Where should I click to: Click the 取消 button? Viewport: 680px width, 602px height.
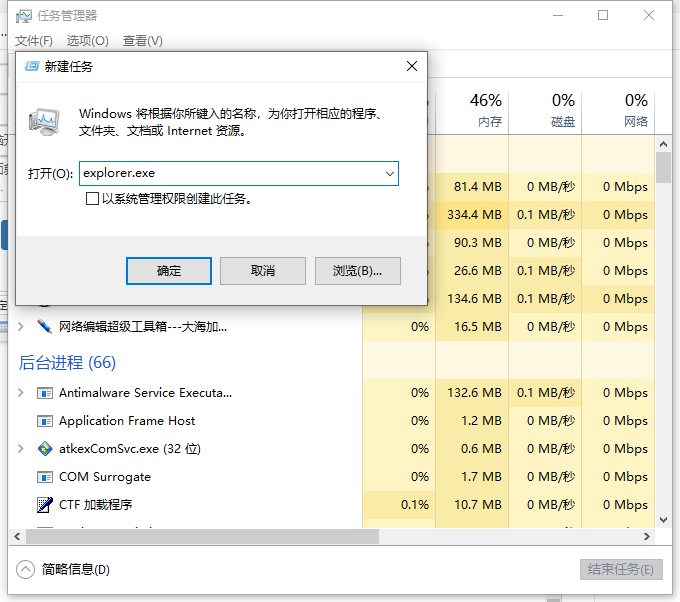[x=263, y=271]
